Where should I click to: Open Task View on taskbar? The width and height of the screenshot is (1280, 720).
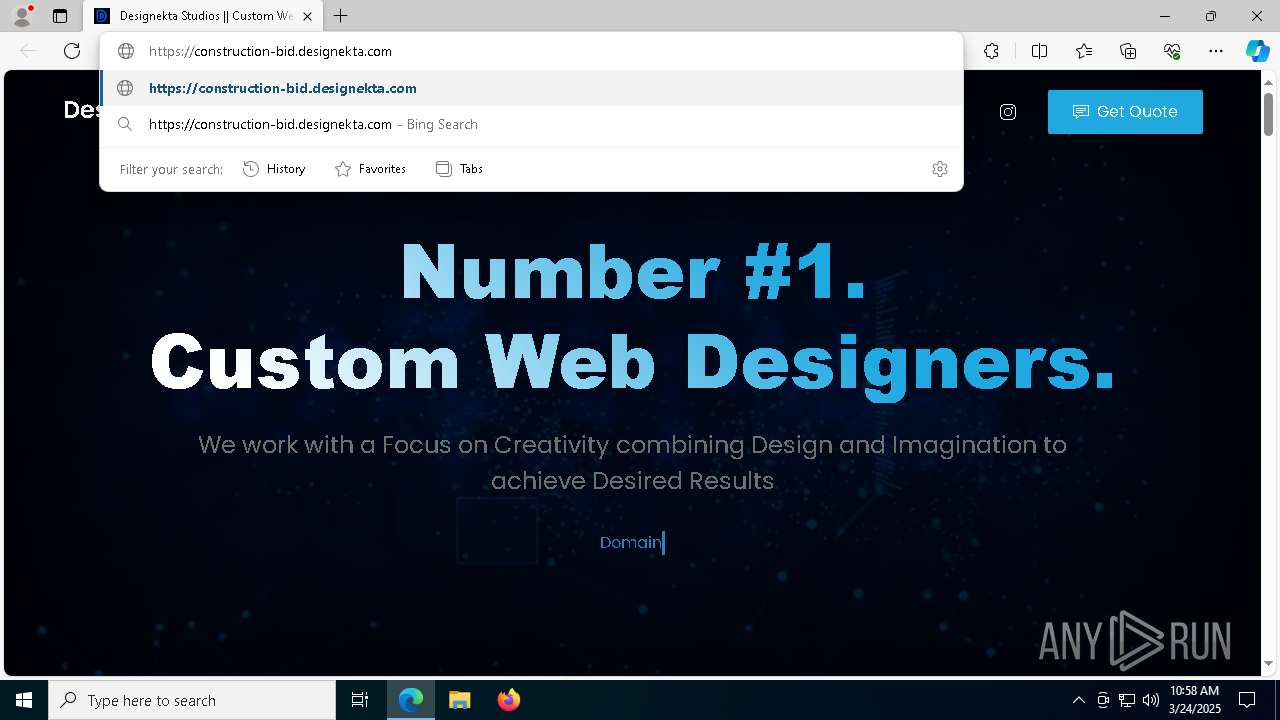(360, 700)
